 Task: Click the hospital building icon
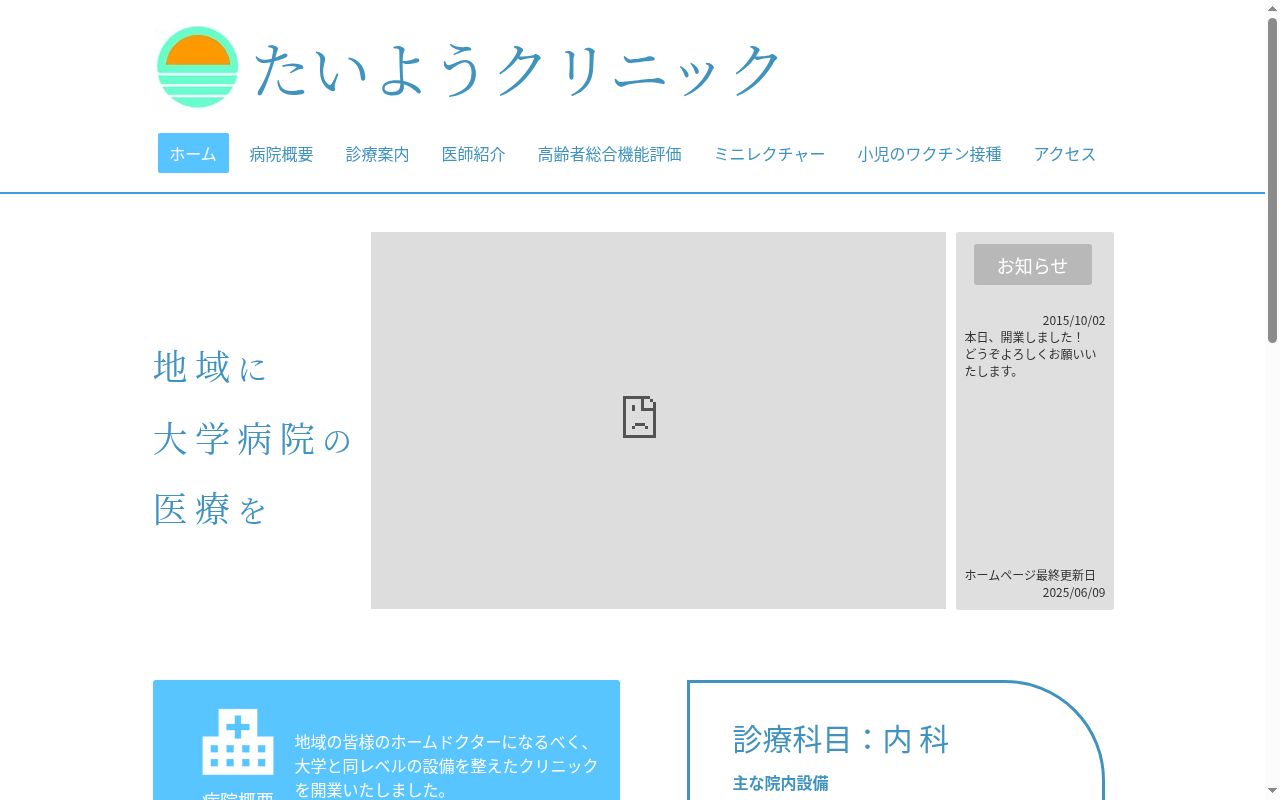[238, 742]
